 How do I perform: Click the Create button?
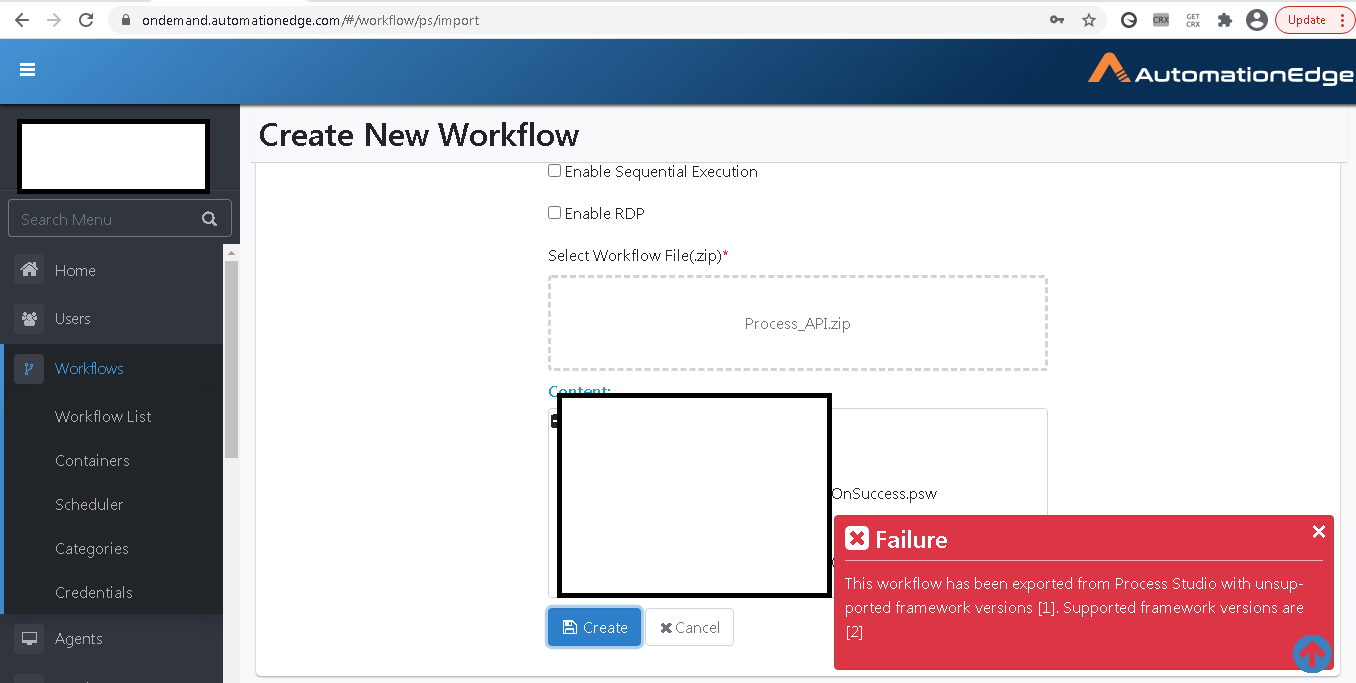(594, 627)
